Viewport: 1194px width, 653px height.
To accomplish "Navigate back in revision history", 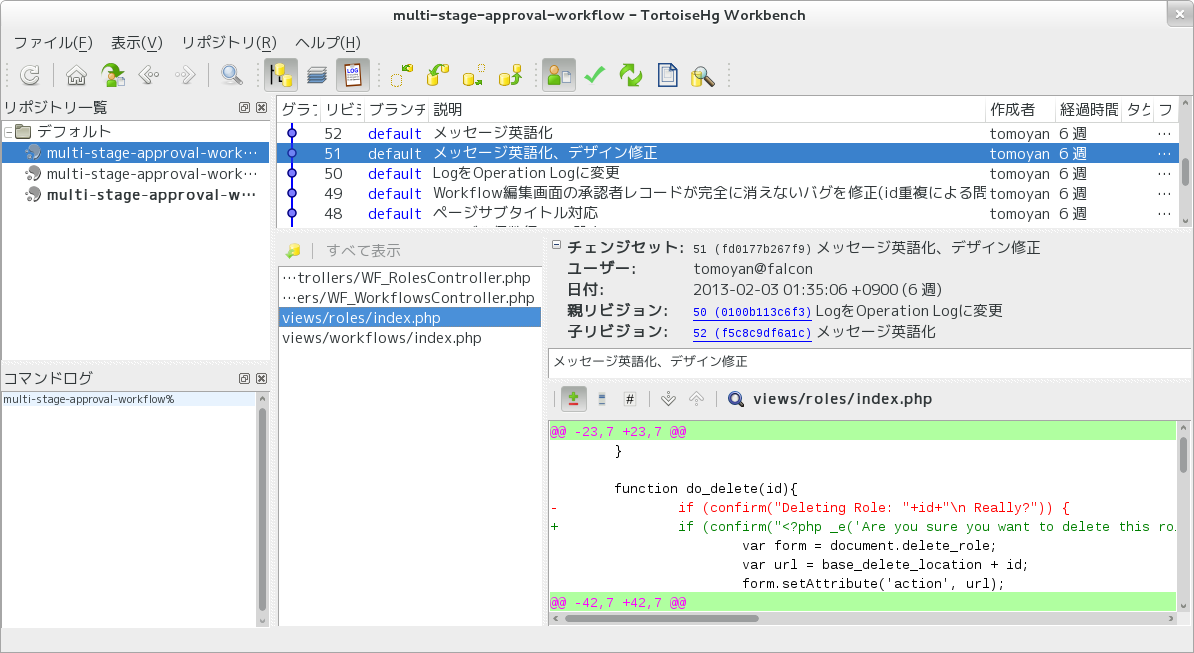I will point(148,75).
